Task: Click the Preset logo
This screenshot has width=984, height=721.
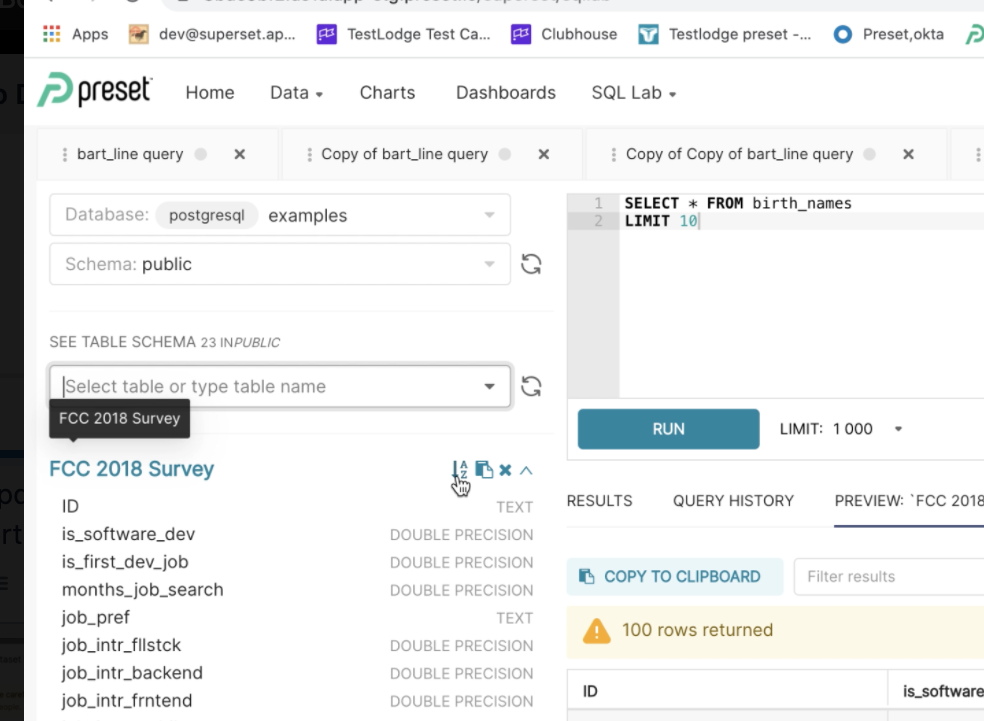Action: pyautogui.click(x=95, y=91)
